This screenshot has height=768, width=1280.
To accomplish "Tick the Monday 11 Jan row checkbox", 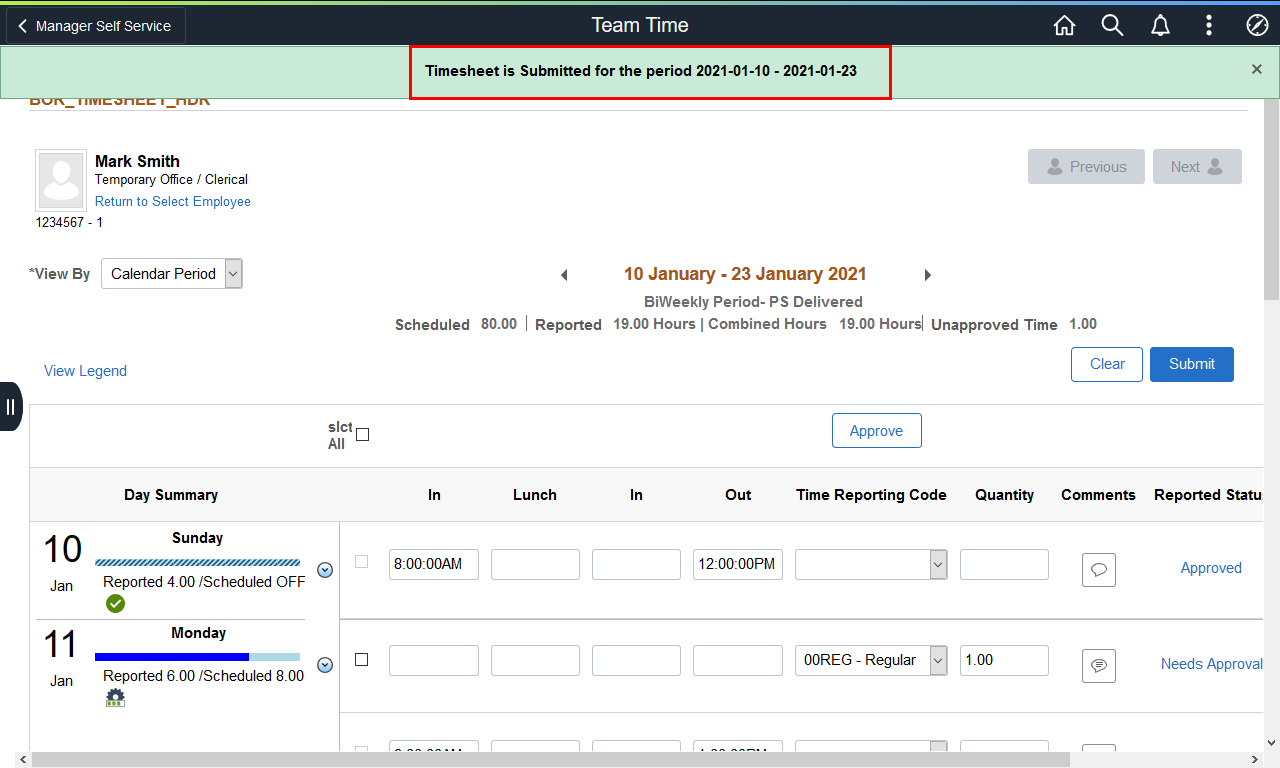I will tap(362, 659).
